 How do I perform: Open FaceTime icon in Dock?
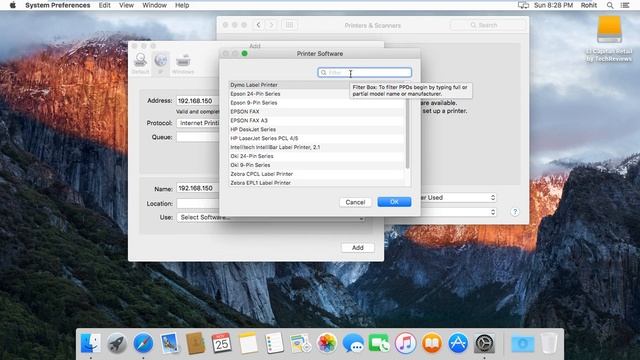pos(379,343)
